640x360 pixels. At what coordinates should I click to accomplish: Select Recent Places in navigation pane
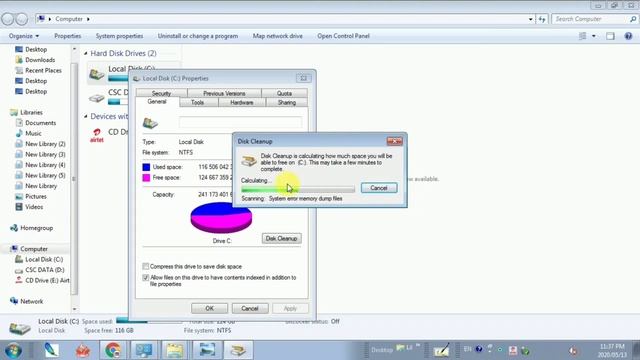43,70
